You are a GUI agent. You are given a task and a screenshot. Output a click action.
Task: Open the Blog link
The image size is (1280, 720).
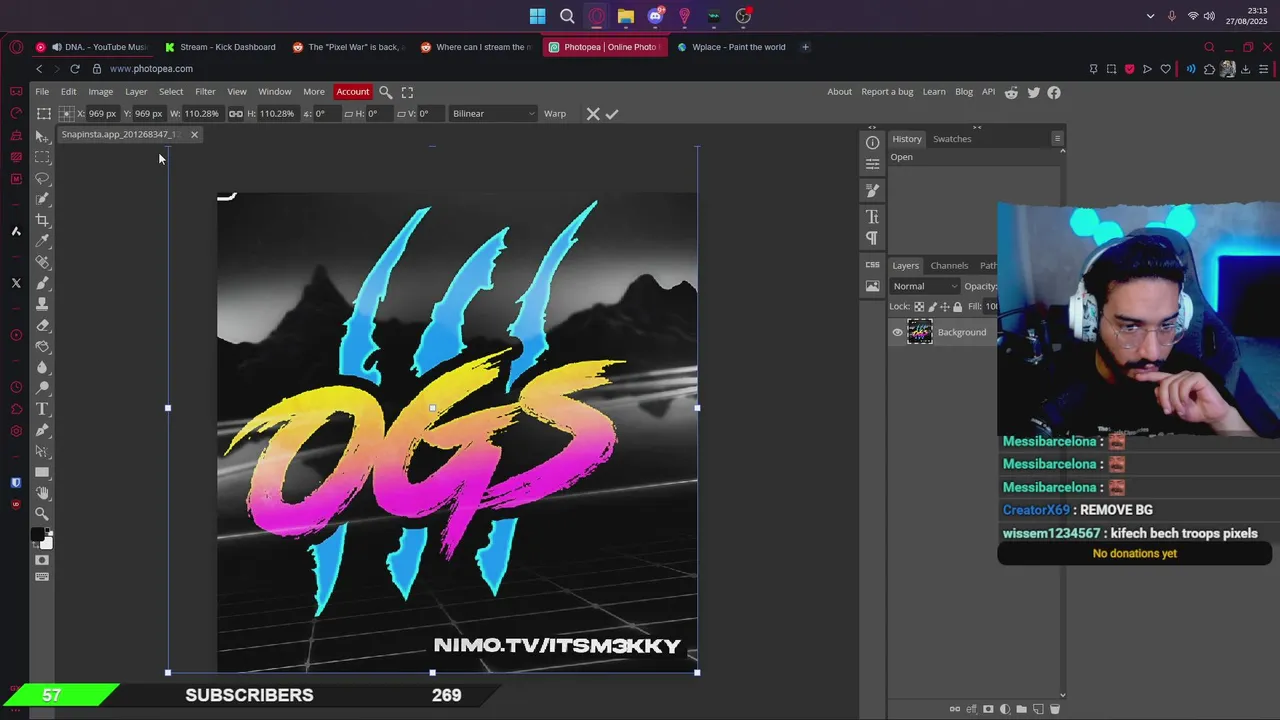click(x=964, y=92)
